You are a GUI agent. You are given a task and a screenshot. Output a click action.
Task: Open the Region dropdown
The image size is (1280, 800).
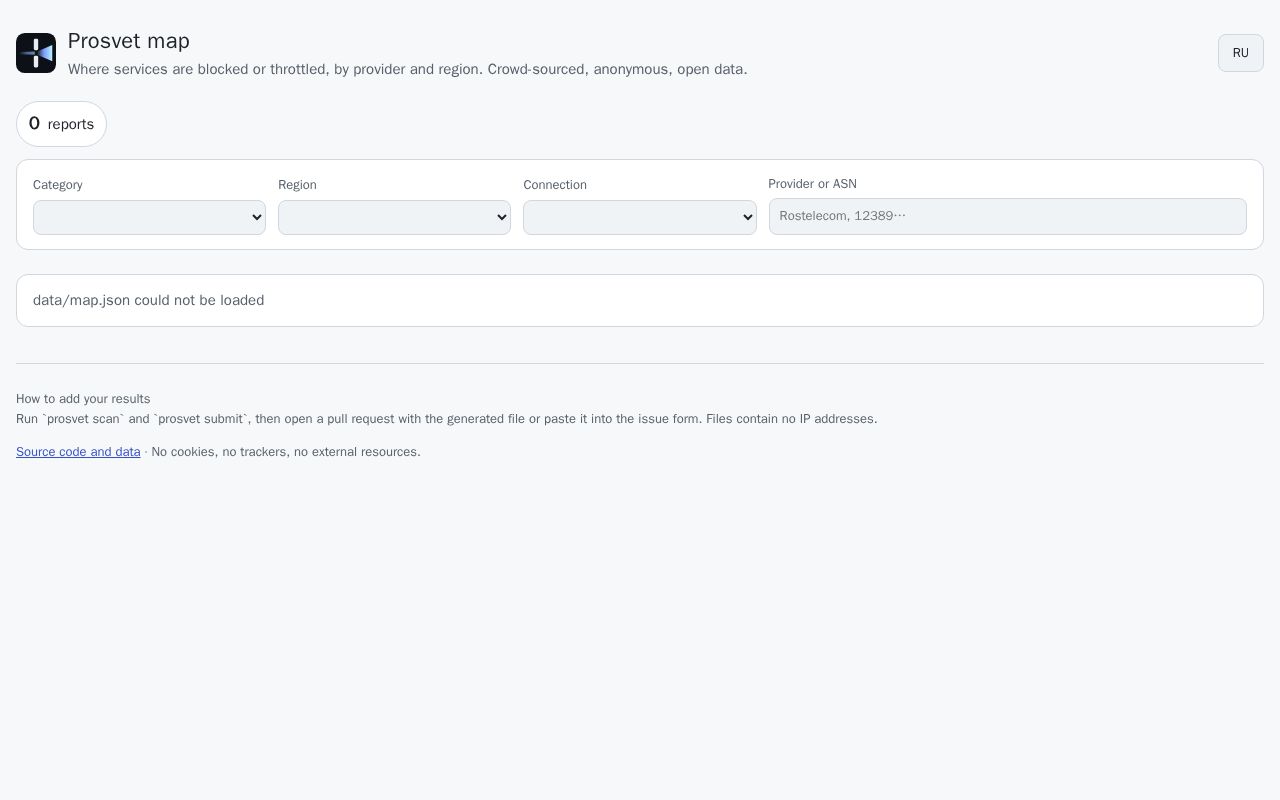pyautogui.click(x=394, y=217)
